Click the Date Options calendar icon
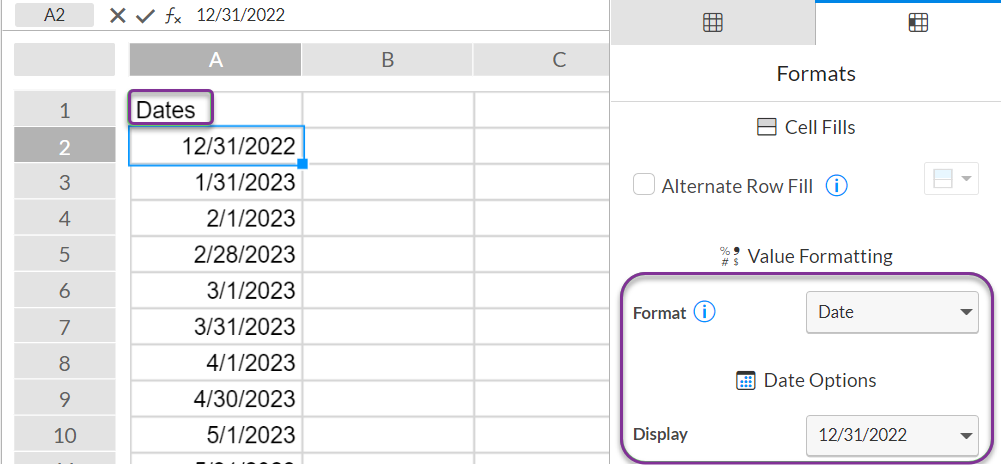Image resolution: width=1001 pixels, height=465 pixels. click(x=746, y=380)
